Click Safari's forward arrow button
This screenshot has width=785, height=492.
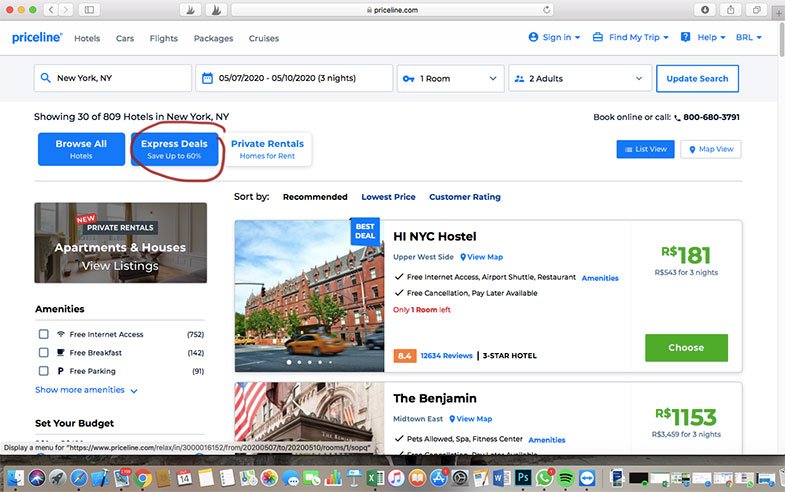(66, 10)
